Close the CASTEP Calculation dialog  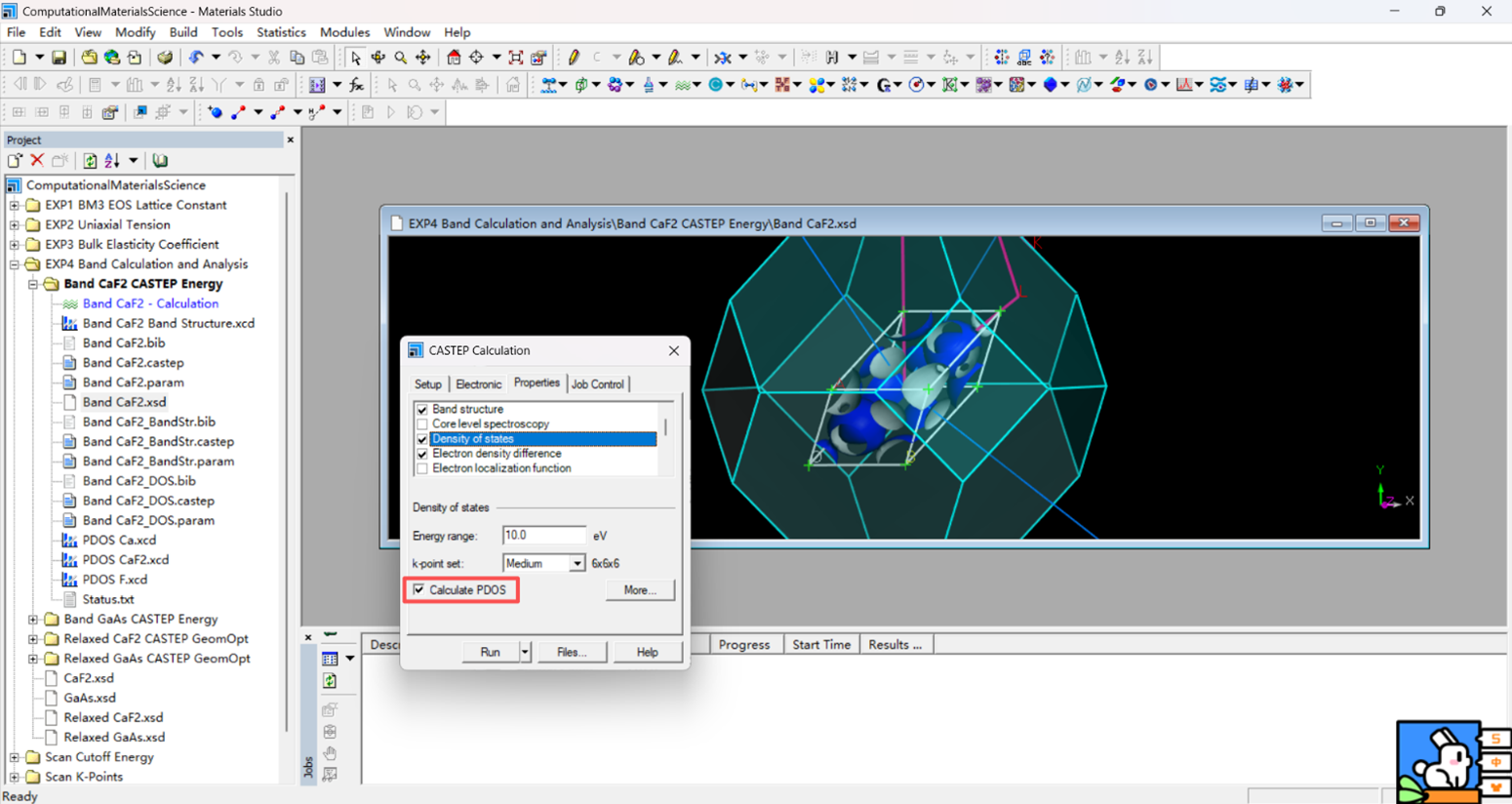(x=674, y=350)
